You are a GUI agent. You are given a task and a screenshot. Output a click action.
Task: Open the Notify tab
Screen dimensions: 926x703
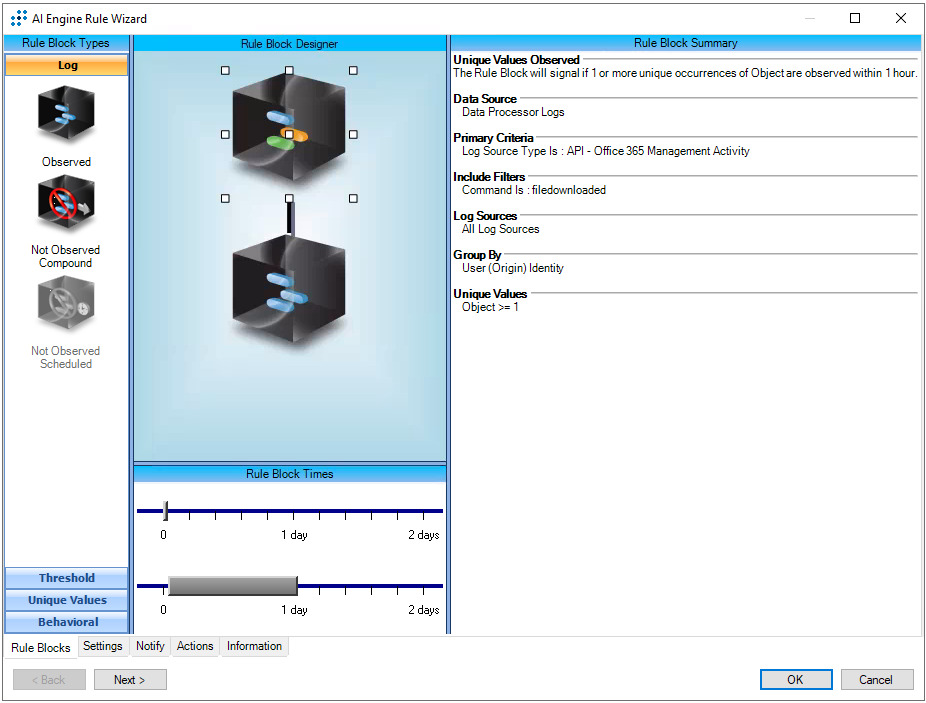[x=150, y=646]
